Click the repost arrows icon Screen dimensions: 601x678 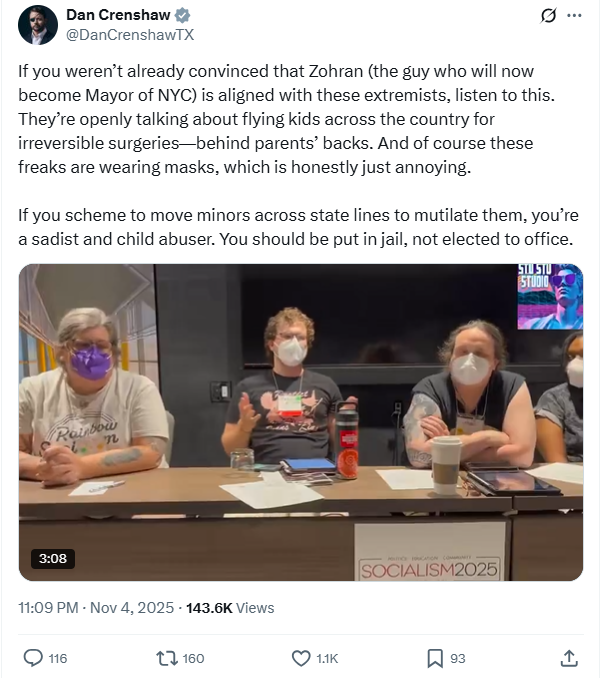coord(167,658)
